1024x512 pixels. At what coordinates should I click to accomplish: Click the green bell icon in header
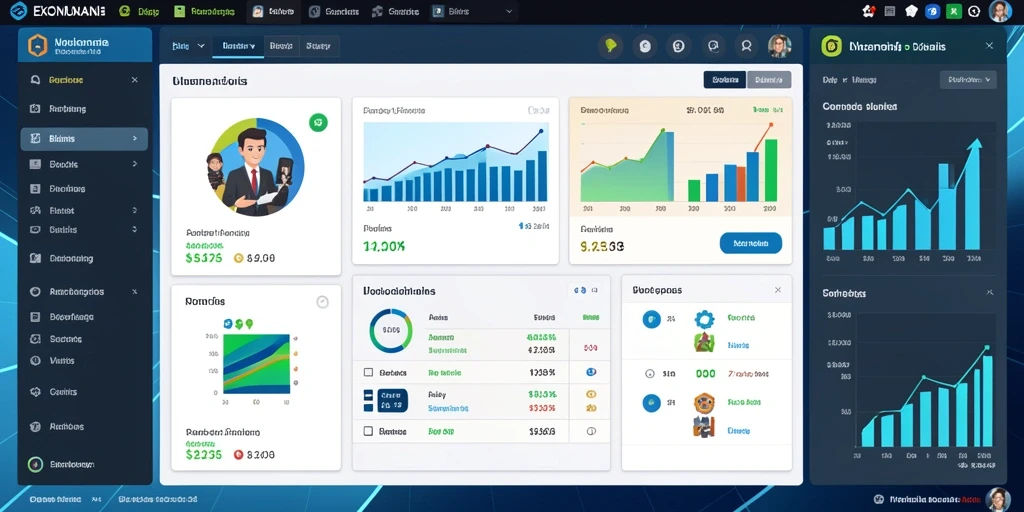[x=611, y=46]
